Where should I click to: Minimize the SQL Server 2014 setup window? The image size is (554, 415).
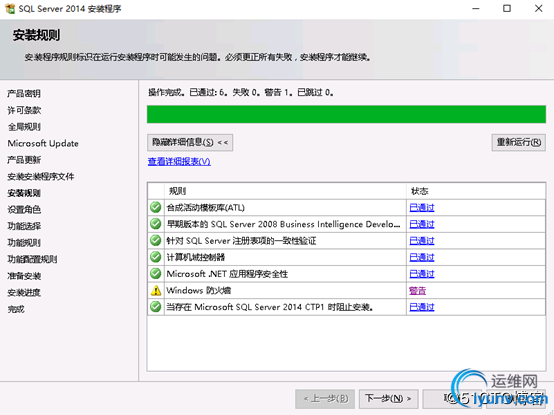476,8
